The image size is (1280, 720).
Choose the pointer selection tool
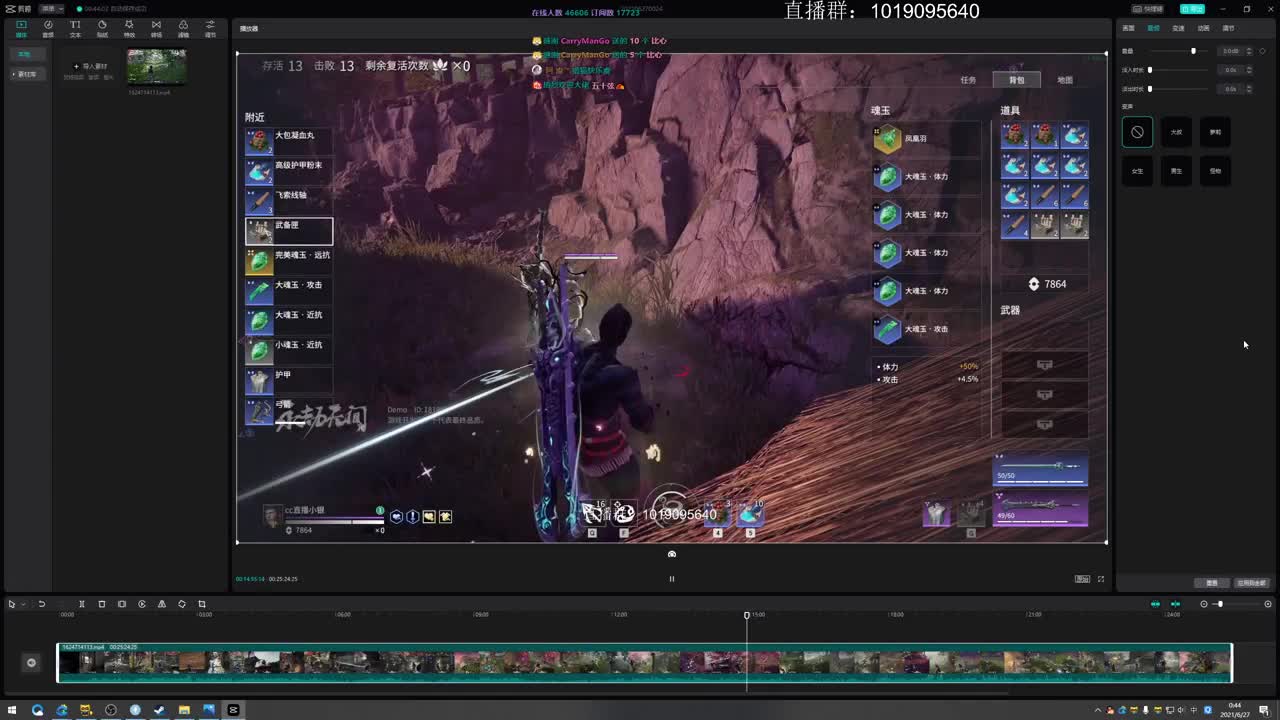tap(12, 604)
